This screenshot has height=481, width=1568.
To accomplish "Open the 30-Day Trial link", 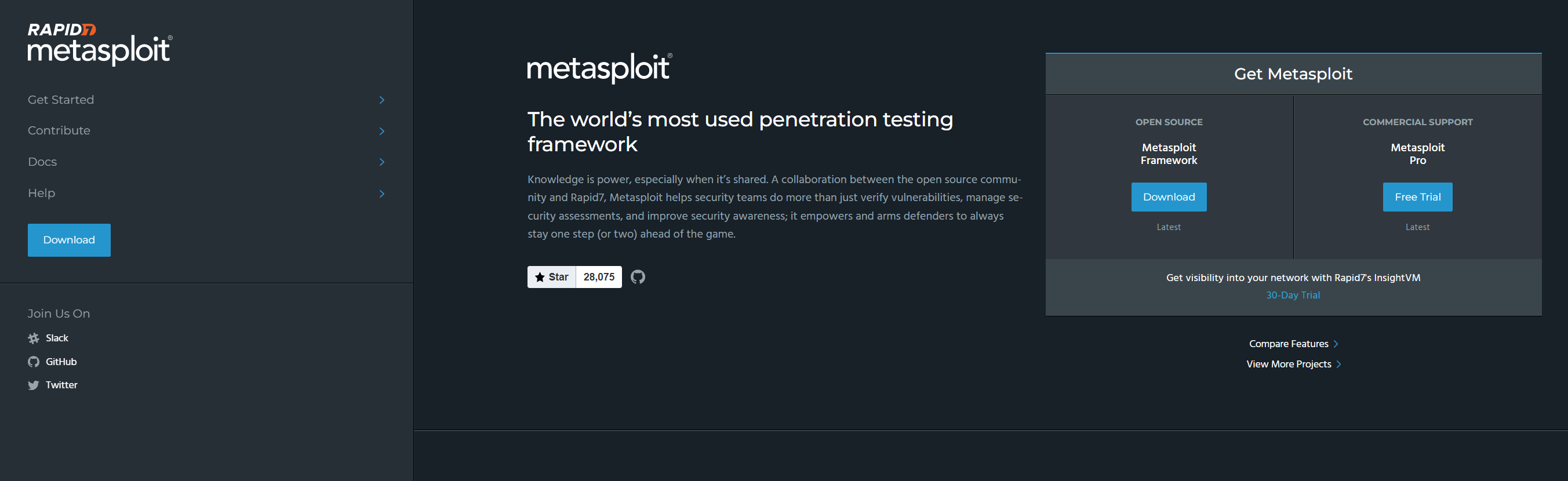I will pos(1293,295).
